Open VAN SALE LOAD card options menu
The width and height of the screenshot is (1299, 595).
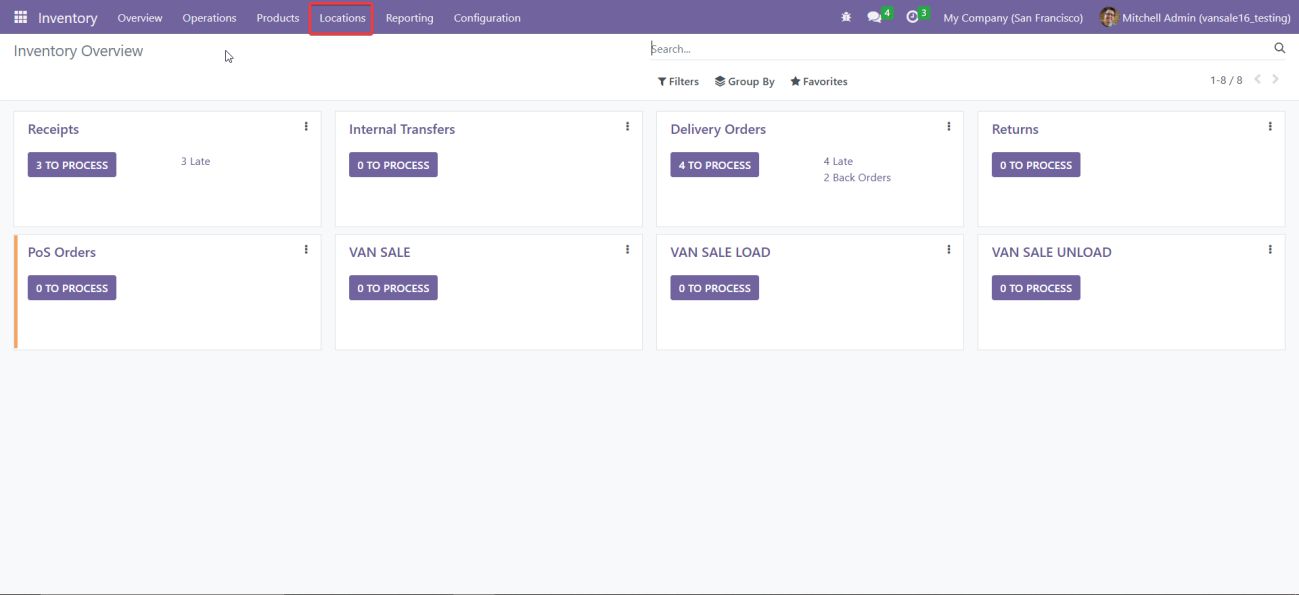(948, 250)
